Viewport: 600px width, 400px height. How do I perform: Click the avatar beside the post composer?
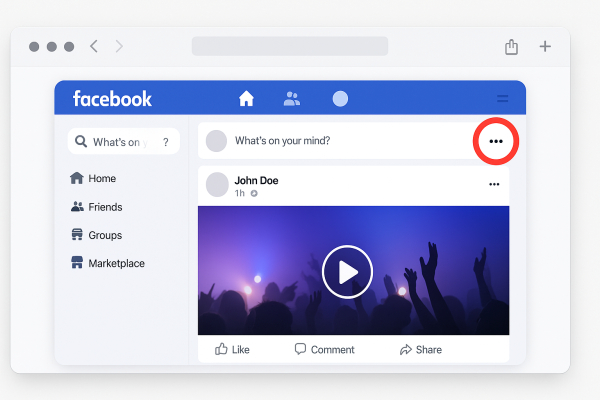pos(216,141)
